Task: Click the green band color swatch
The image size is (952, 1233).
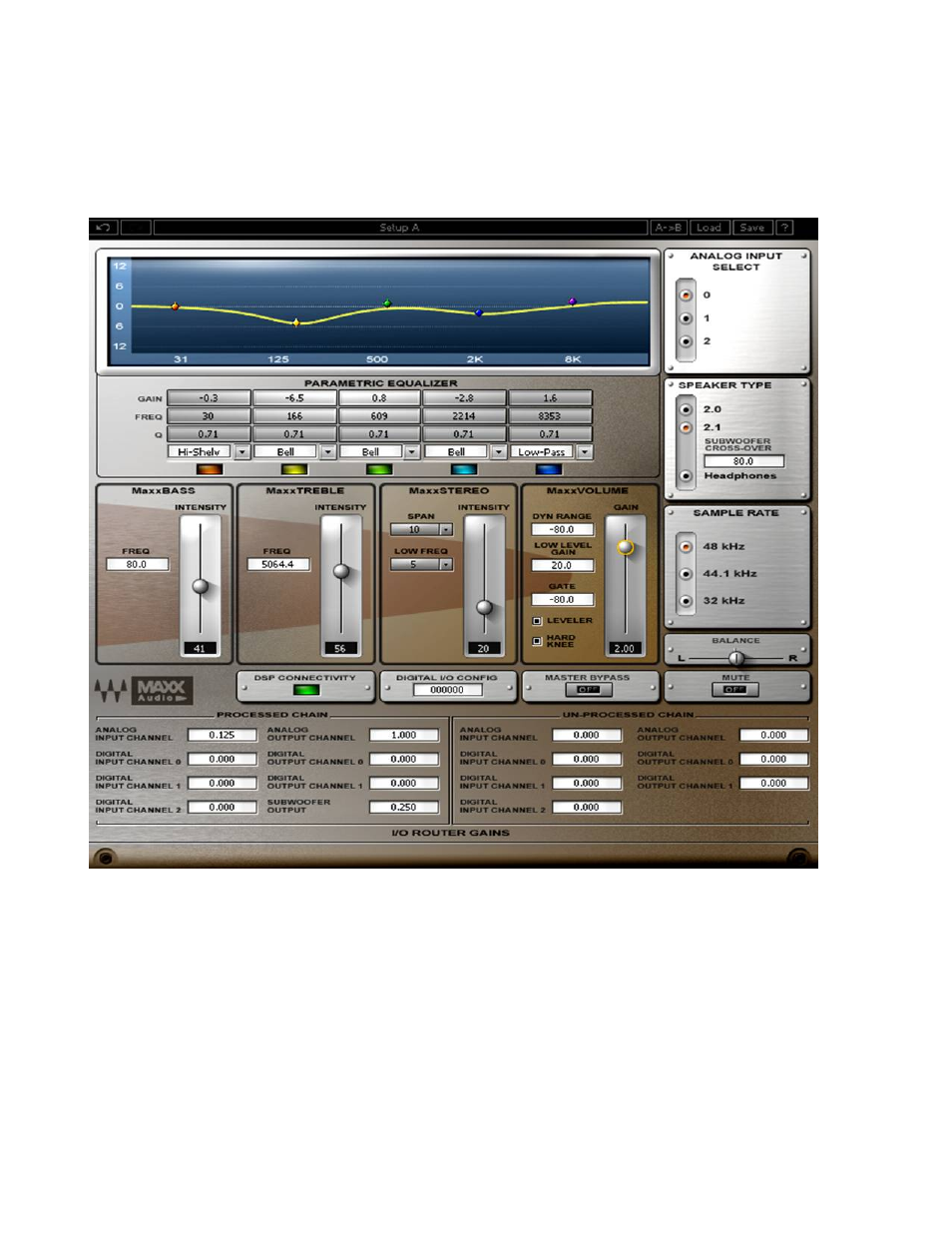Action: pyautogui.click(x=379, y=469)
